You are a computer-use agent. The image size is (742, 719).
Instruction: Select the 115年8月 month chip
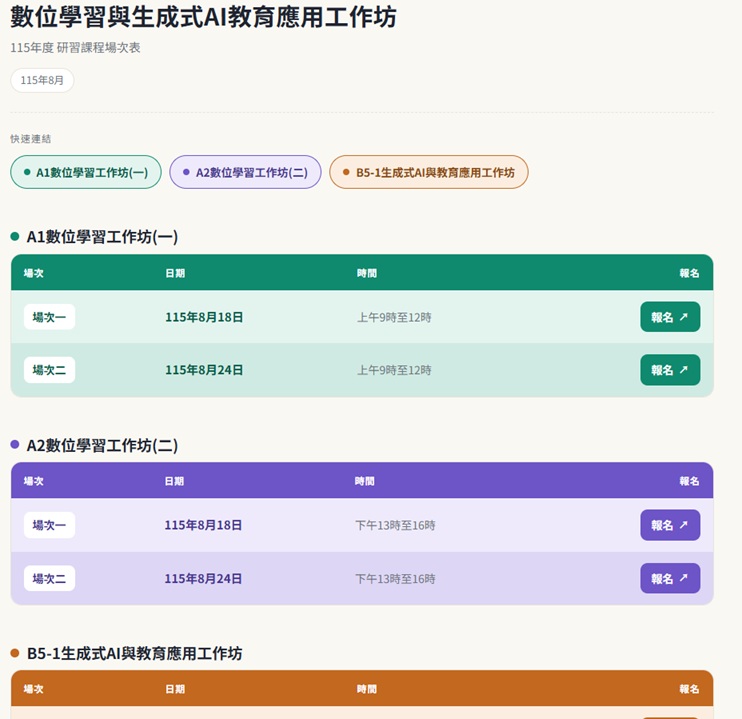[42, 80]
